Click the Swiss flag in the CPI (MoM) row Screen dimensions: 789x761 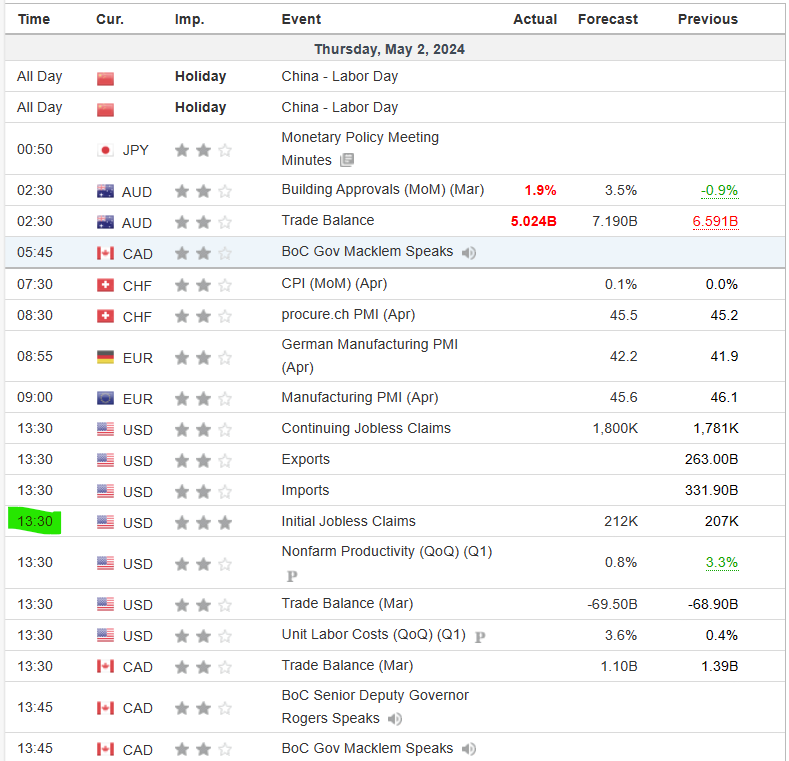tap(105, 285)
